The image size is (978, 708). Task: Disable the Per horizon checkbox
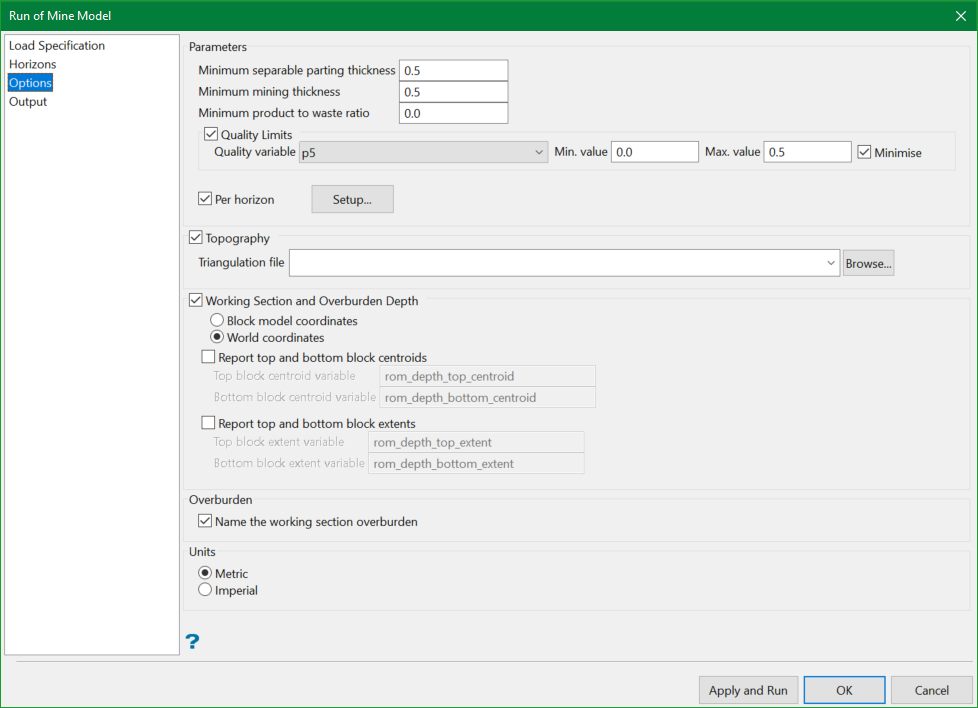206,199
